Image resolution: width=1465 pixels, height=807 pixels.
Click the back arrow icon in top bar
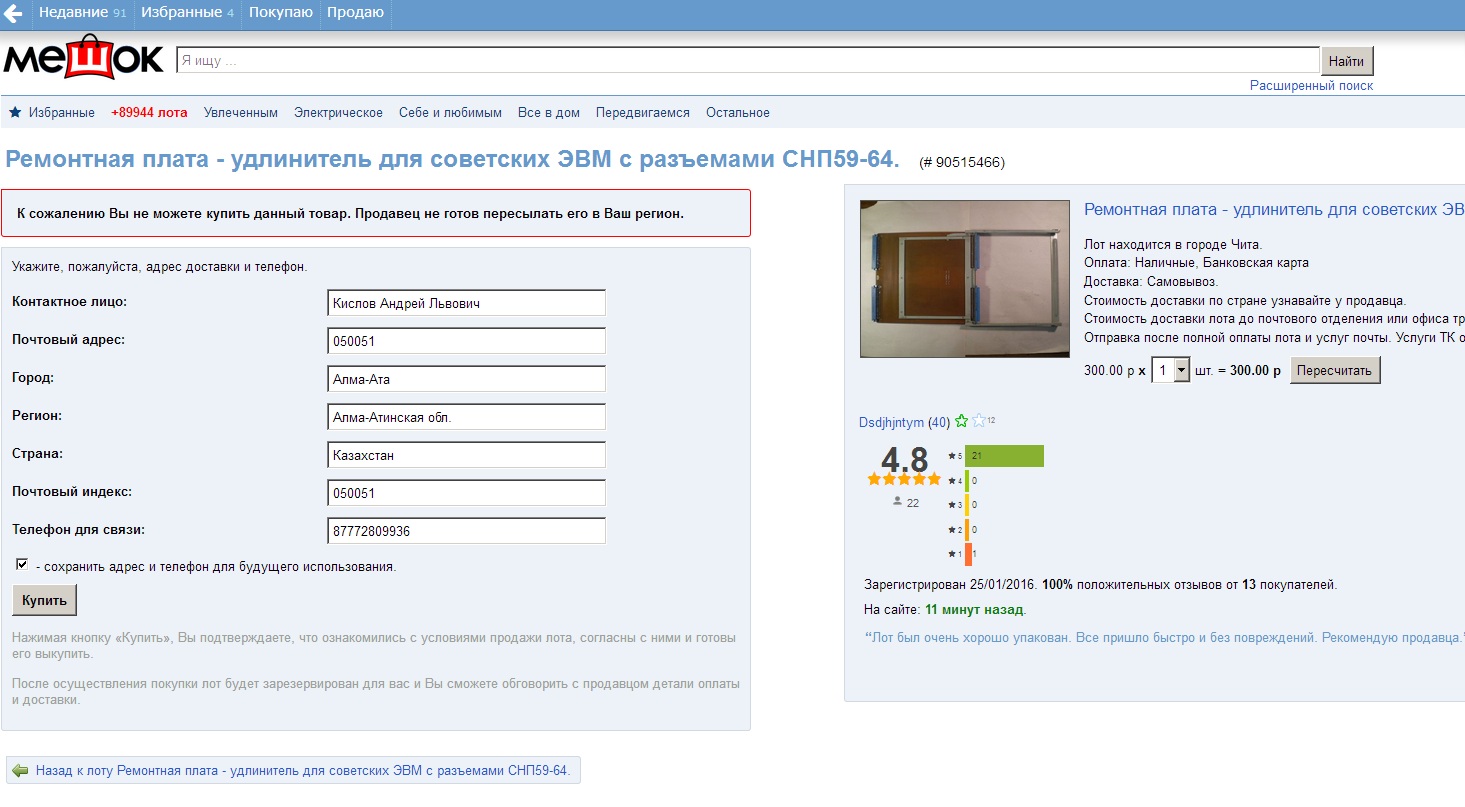[14, 14]
